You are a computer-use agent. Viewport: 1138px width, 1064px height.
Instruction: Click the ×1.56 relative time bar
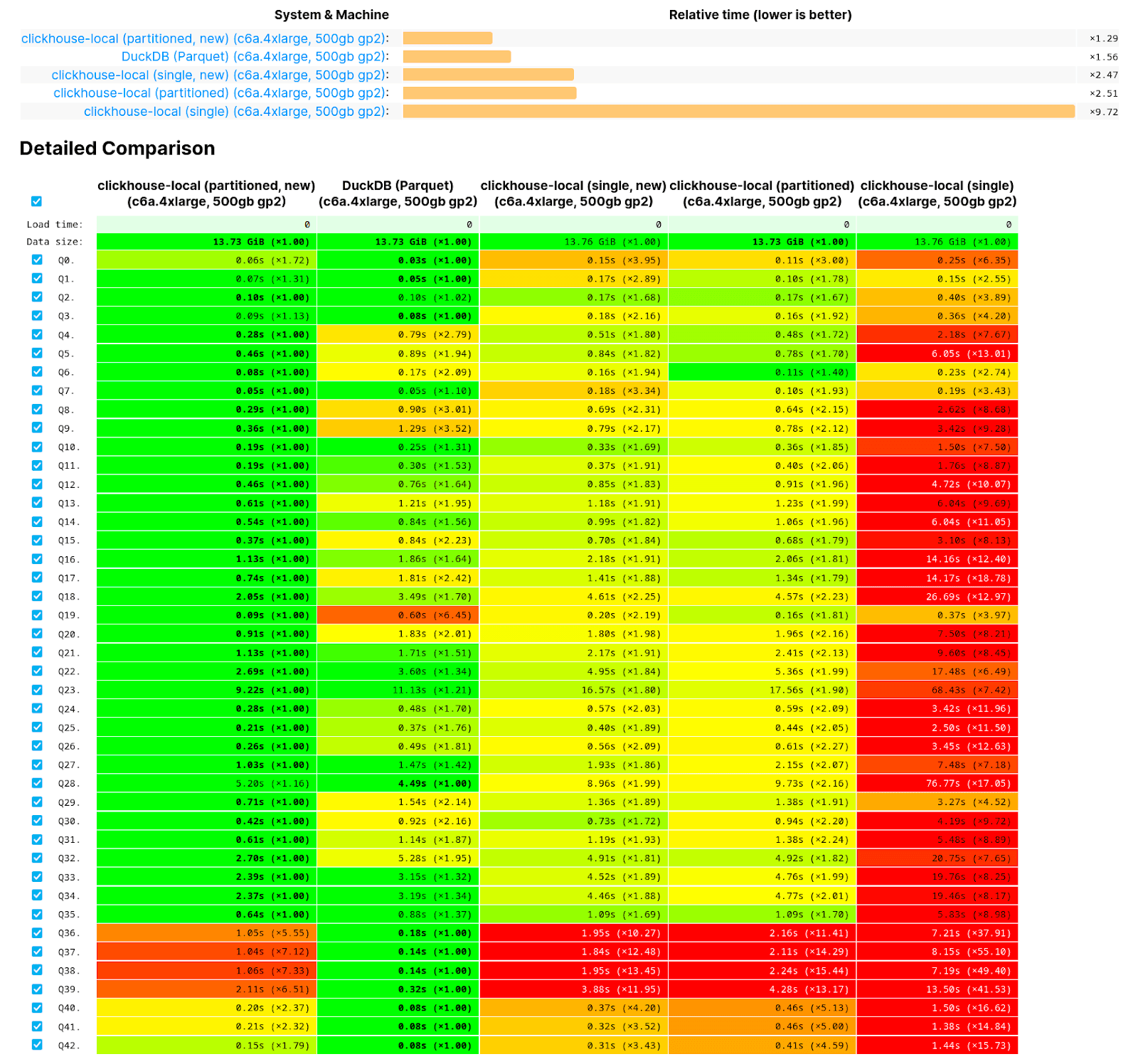pyautogui.click(x=457, y=56)
